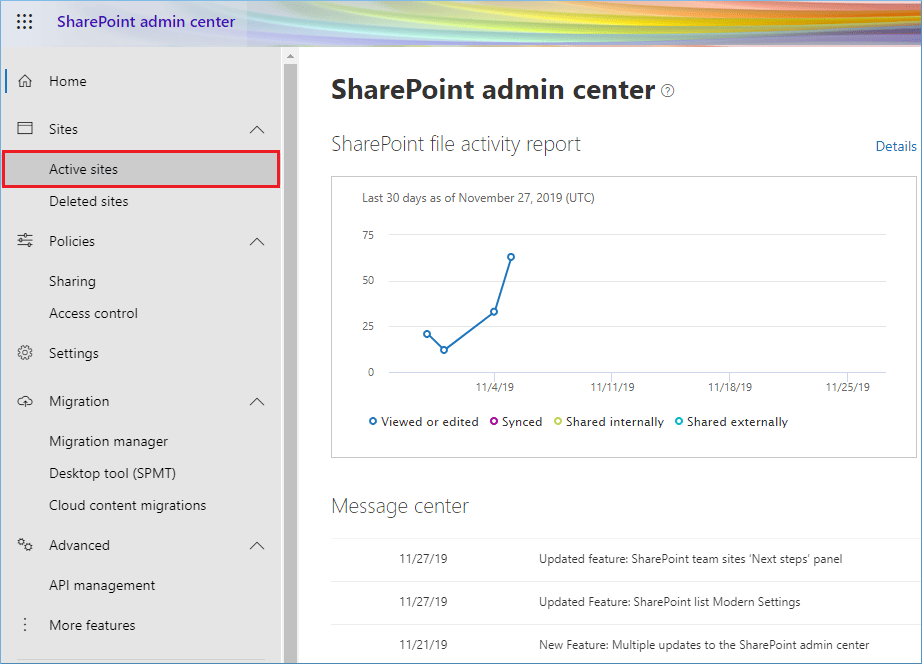The height and width of the screenshot is (664, 922).
Task: Open SharePoint list Modern Settings message
Action: pyautogui.click(x=670, y=602)
